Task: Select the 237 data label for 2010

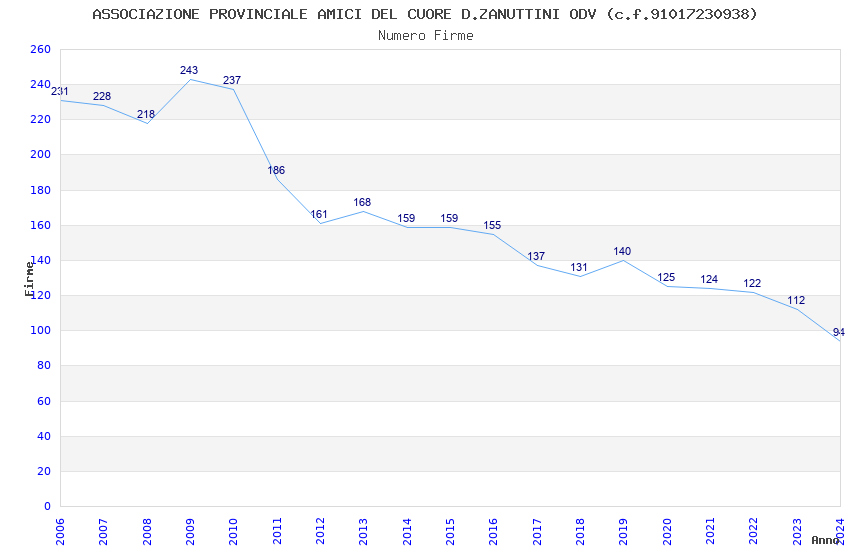Action: coord(232,80)
